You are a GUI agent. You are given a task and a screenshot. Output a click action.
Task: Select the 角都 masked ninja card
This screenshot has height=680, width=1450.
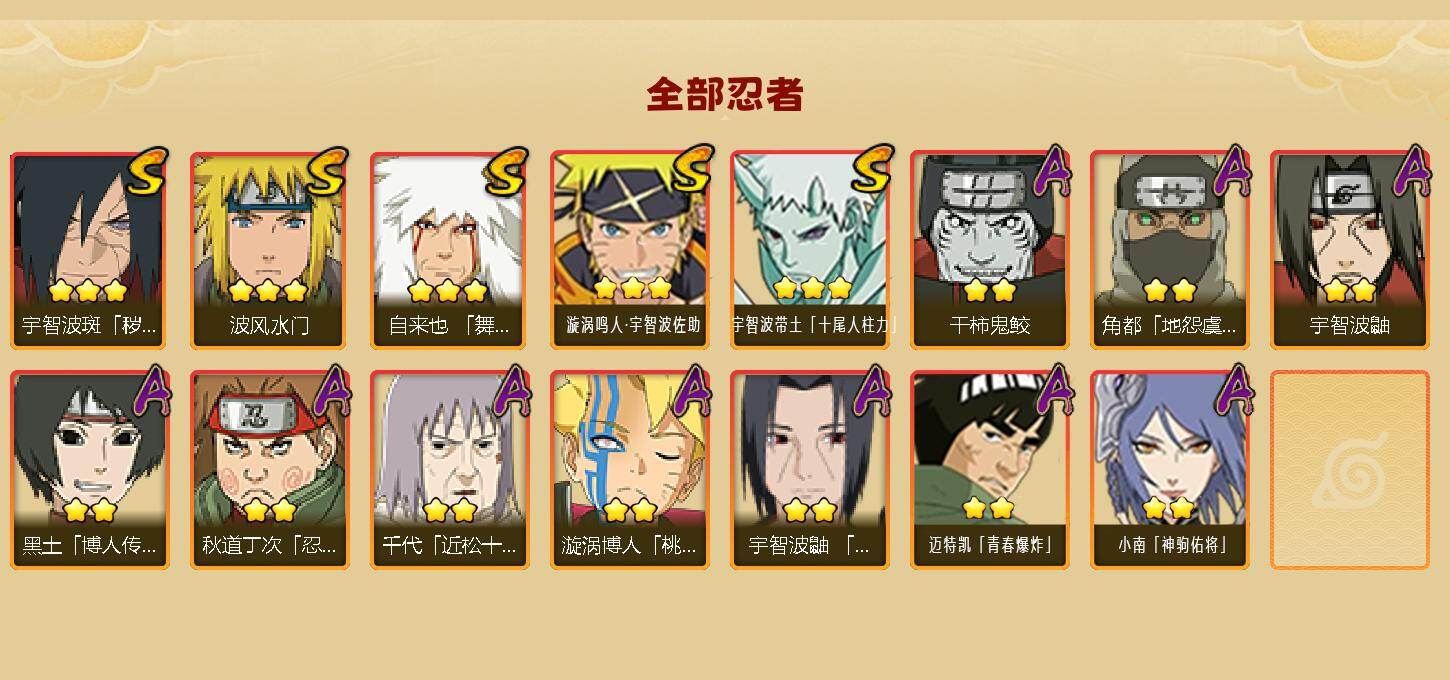[1169, 250]
